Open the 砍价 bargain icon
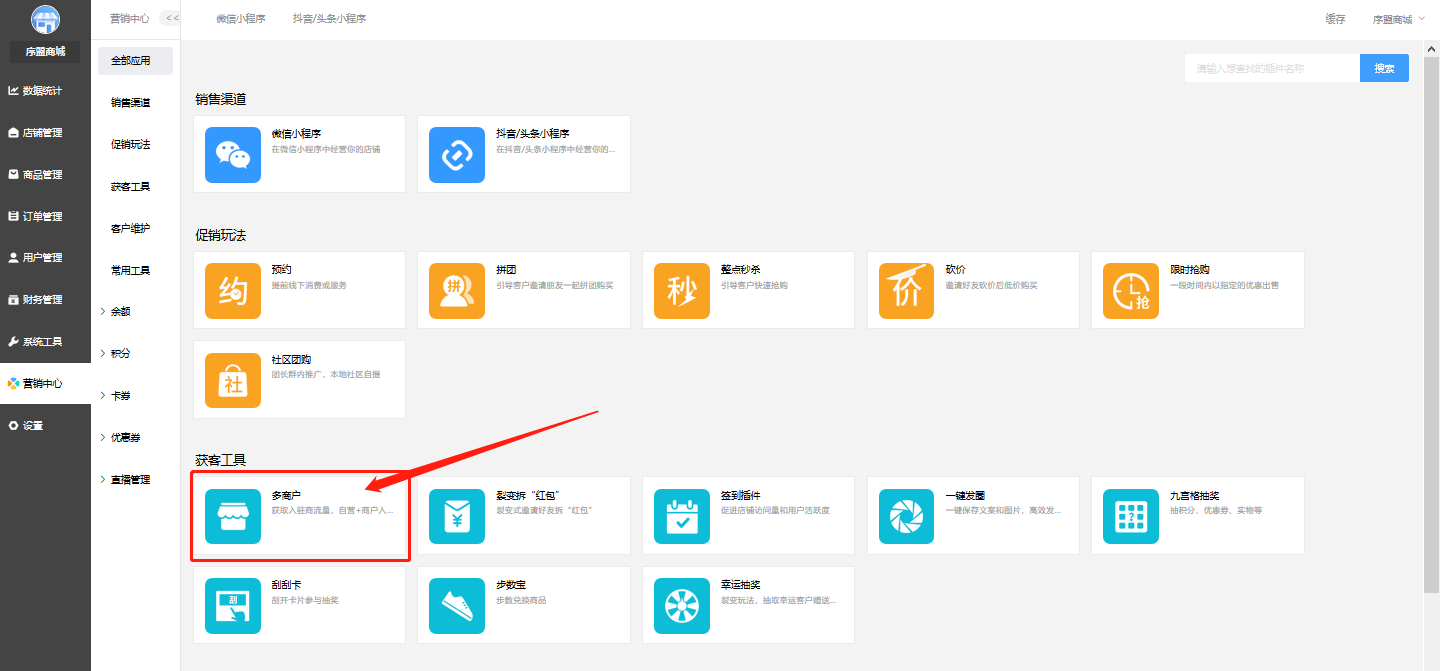The width and height of the screenshot is (1440, 671). (x=906, y=291)
